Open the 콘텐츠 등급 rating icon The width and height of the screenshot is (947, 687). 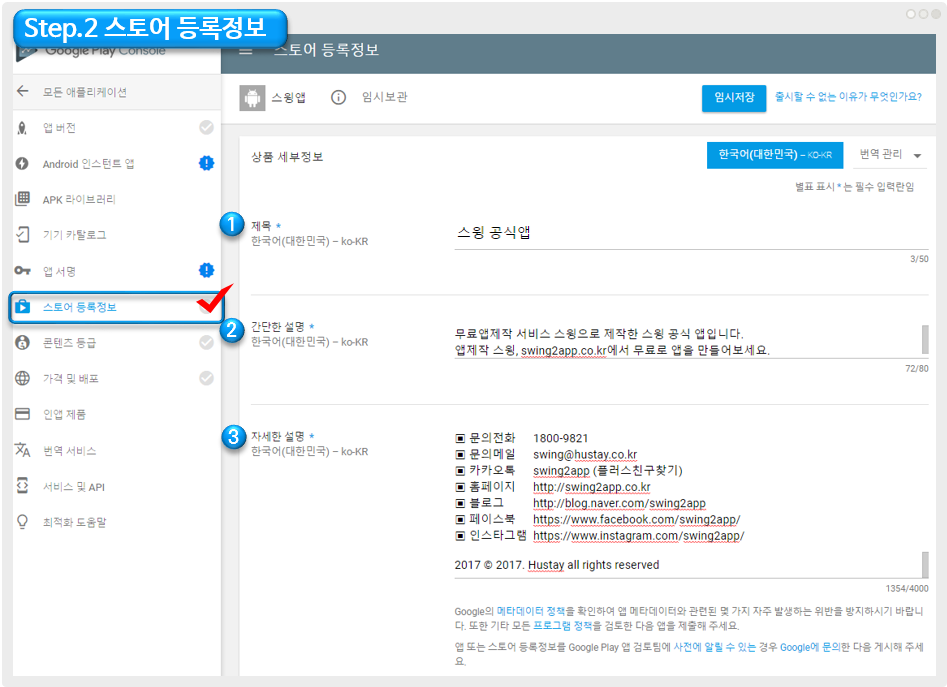point(22,342)
